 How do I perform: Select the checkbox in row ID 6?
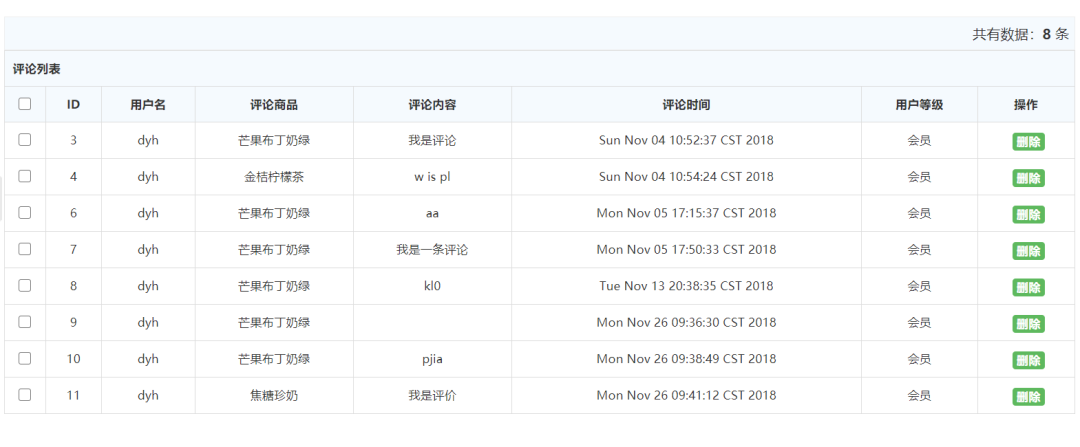pos(25,213)
